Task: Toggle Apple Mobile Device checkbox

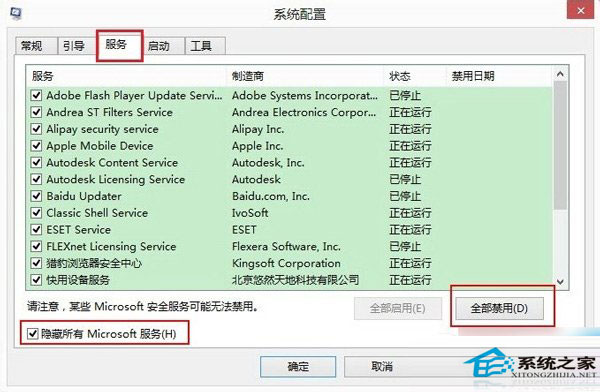Action: point(36,146)
